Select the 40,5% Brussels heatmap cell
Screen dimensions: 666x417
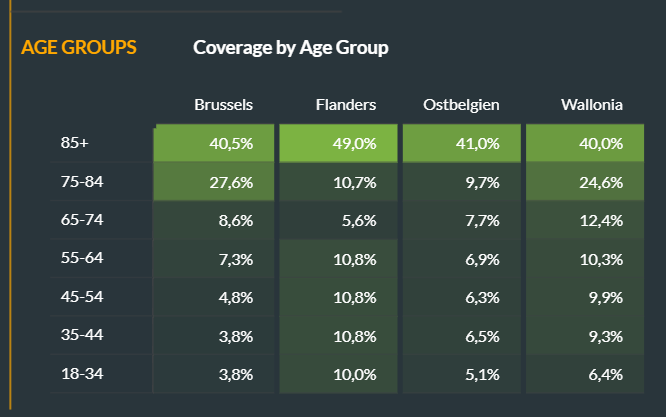pos(214,143)
